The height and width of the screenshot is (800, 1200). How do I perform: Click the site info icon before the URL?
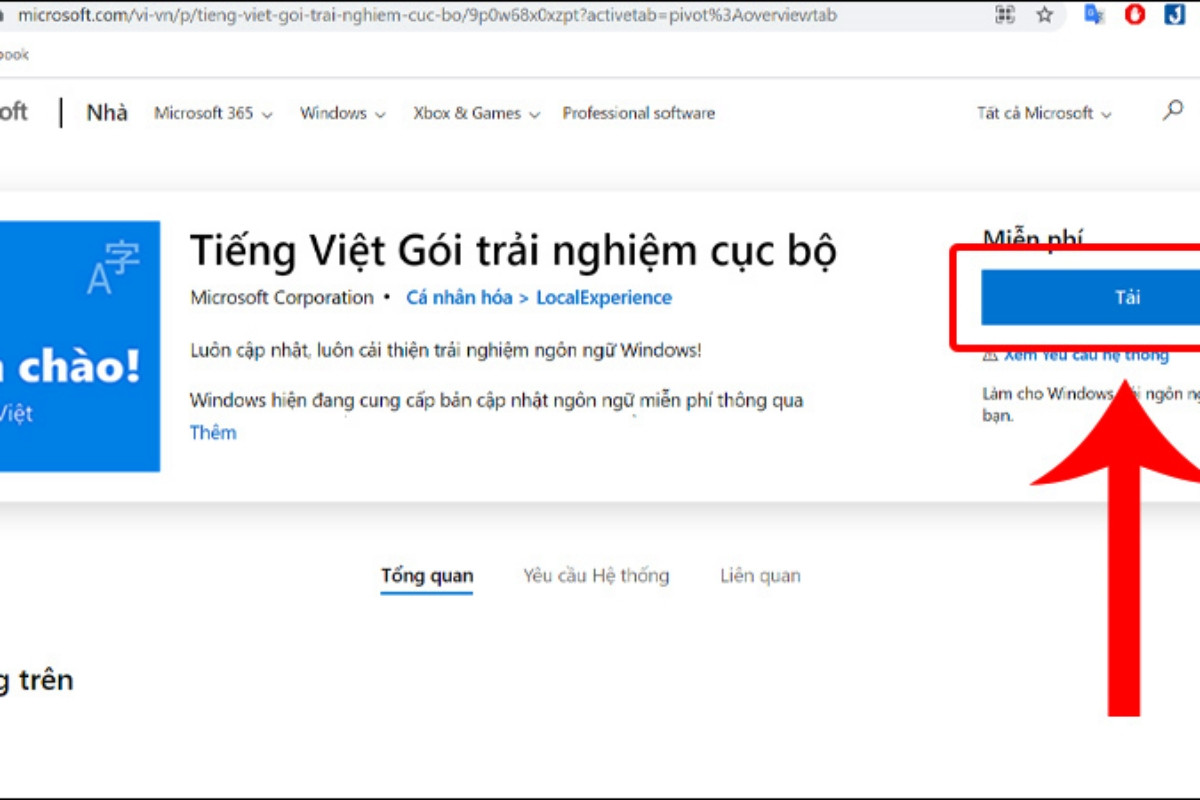[x=4, y=15]
